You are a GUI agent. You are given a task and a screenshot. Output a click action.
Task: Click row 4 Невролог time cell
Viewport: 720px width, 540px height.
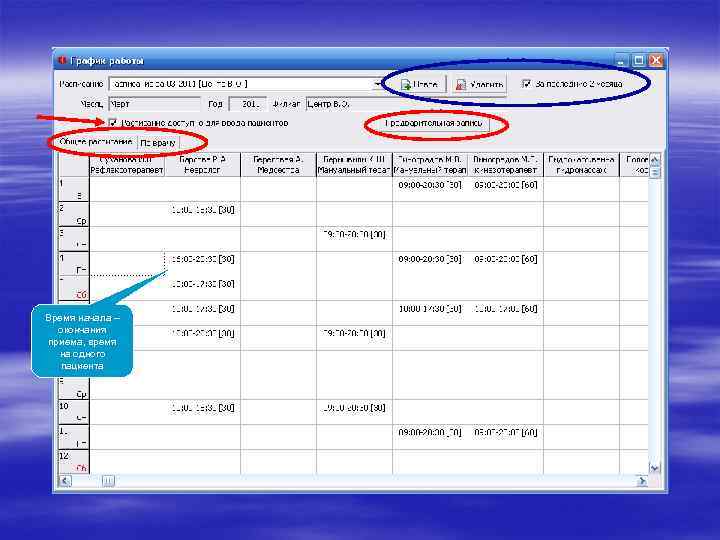(x=202, y=259)
